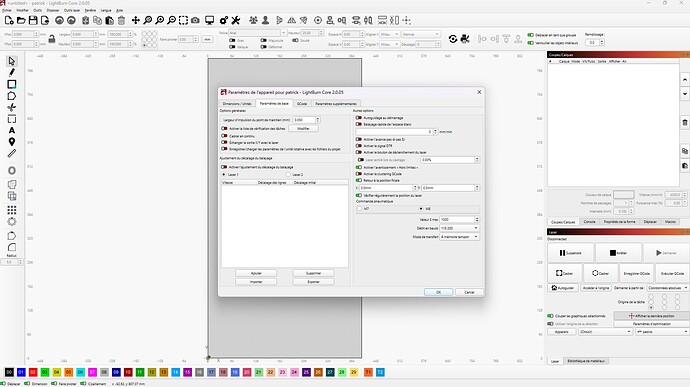The width and height of the screenshot is (690, 387).
Task: Select orange tool layer swatch T1
Action: [x=368, y=372]
